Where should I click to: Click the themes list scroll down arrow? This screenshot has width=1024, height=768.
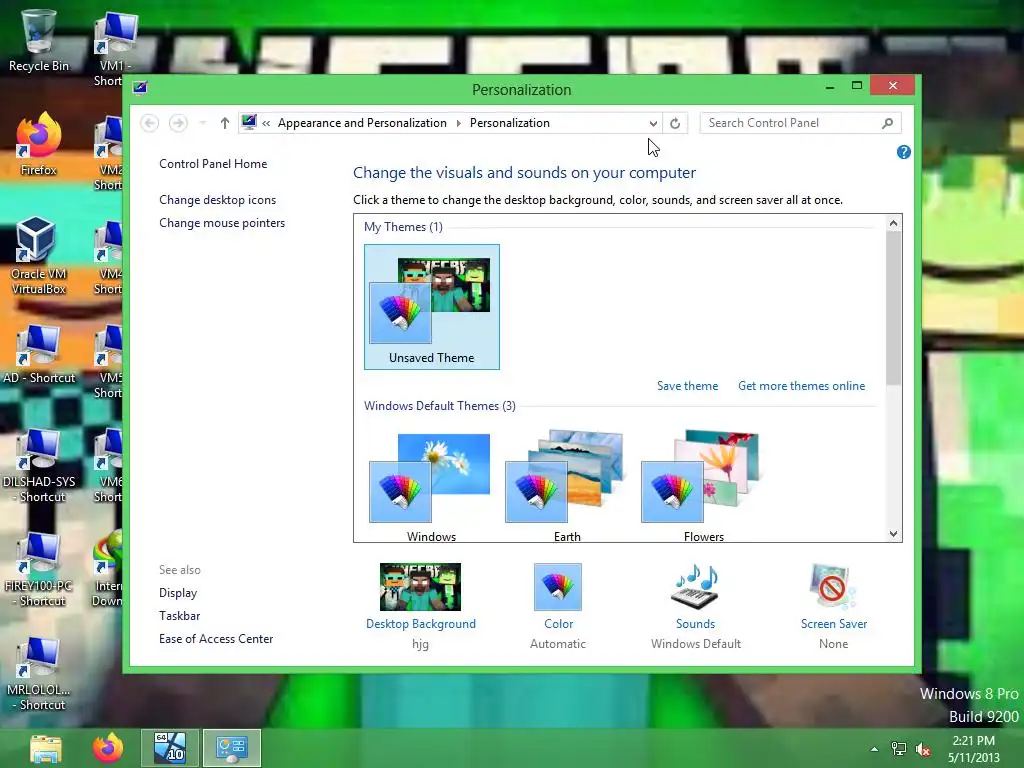click(893, 534)
